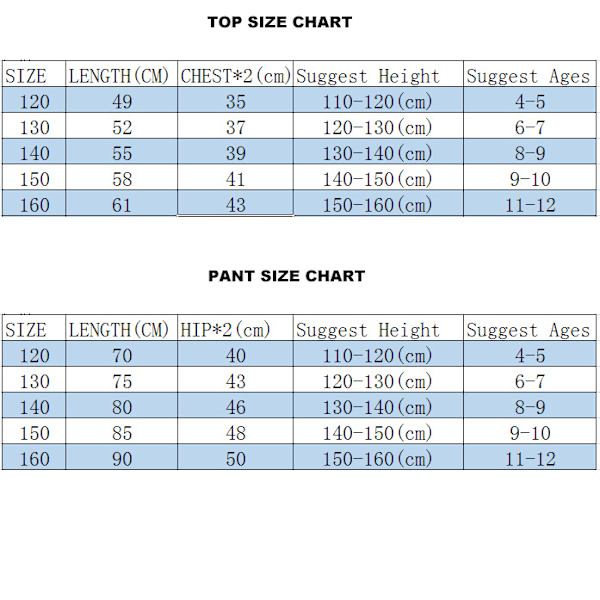This screenshot has width=600, height=600.
Task: Select top chart ages 11-12 cell
Action: coord(530,203)
